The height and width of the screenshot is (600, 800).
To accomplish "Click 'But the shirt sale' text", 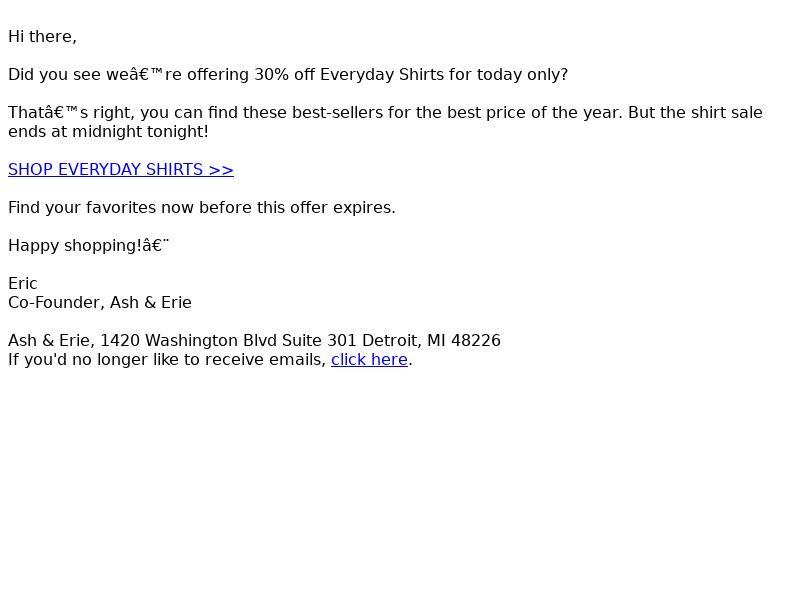I will coord(695,112).
